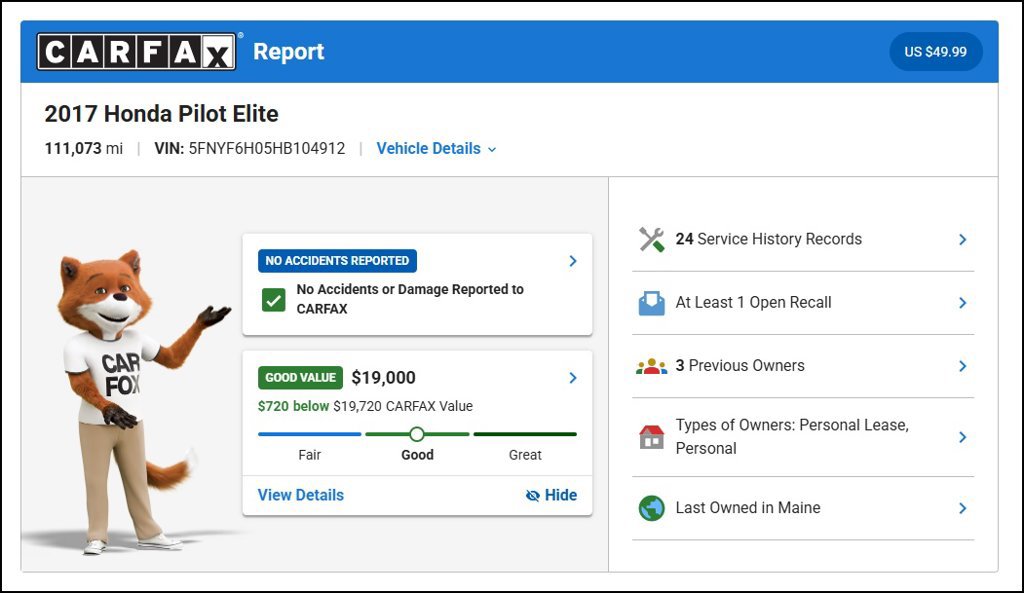This screenshot has height=593, width=1024.
Task: Click the $19,000 price text
Action: (383, 377)
